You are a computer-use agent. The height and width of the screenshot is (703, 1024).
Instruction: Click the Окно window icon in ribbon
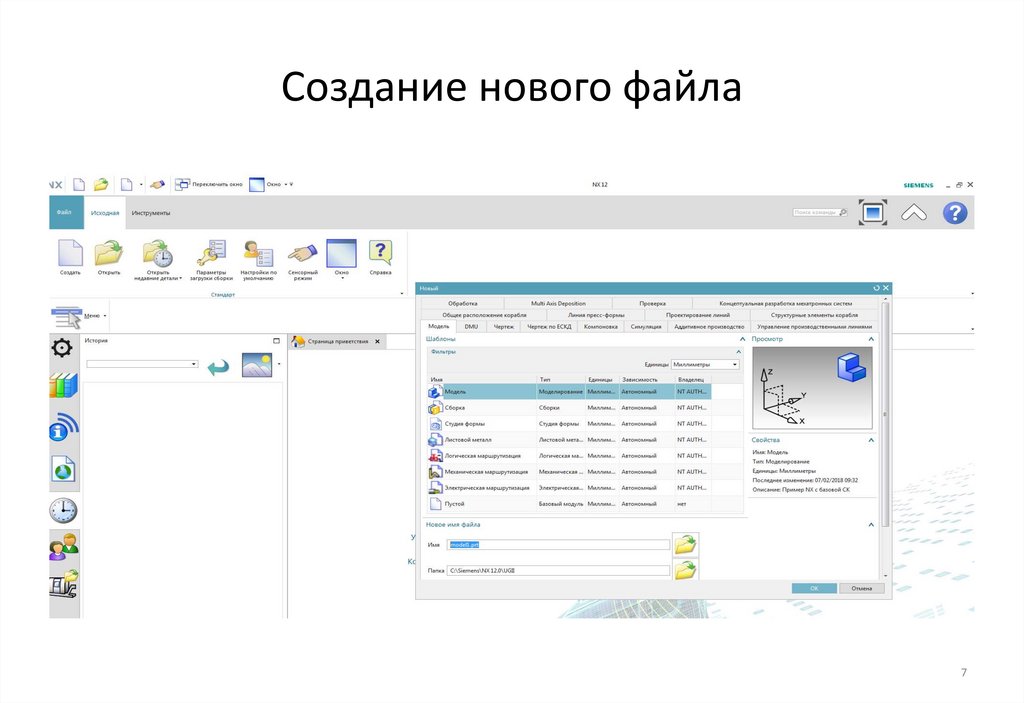point(342,253)
